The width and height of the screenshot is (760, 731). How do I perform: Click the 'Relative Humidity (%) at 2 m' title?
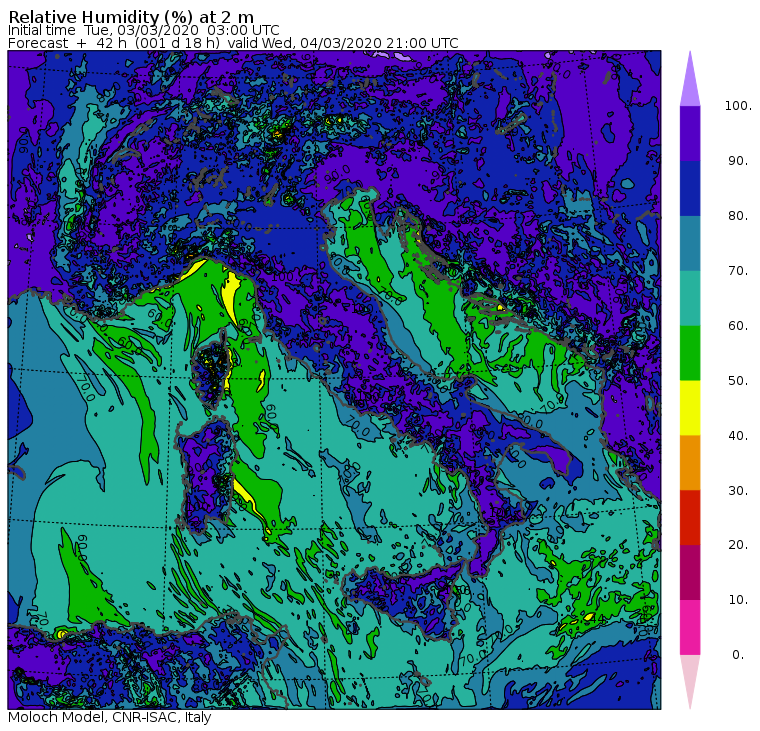tap(131, 16)
